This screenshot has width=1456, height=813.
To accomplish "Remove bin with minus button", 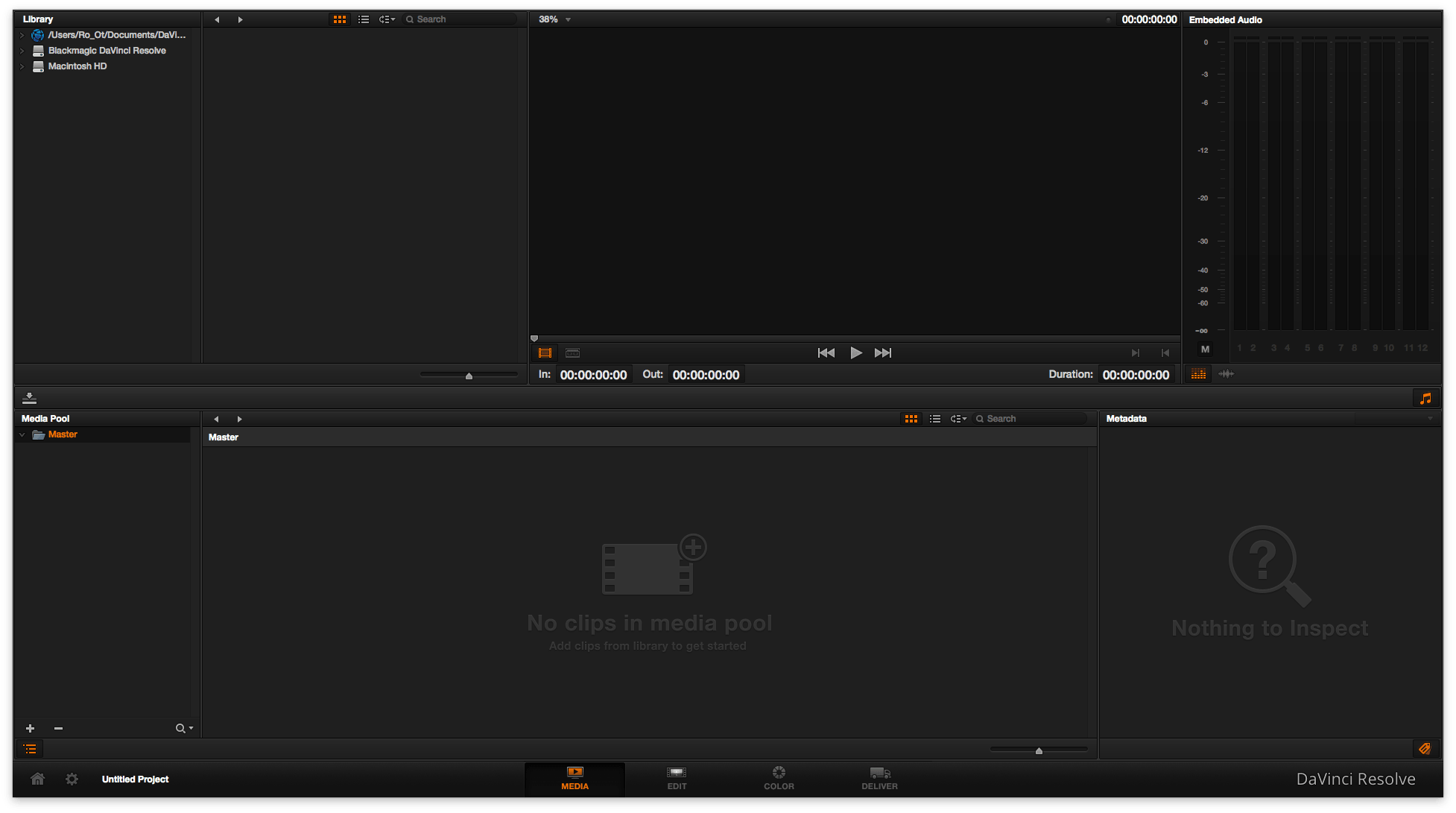I will pyautogui.click(x=58, y=728).
